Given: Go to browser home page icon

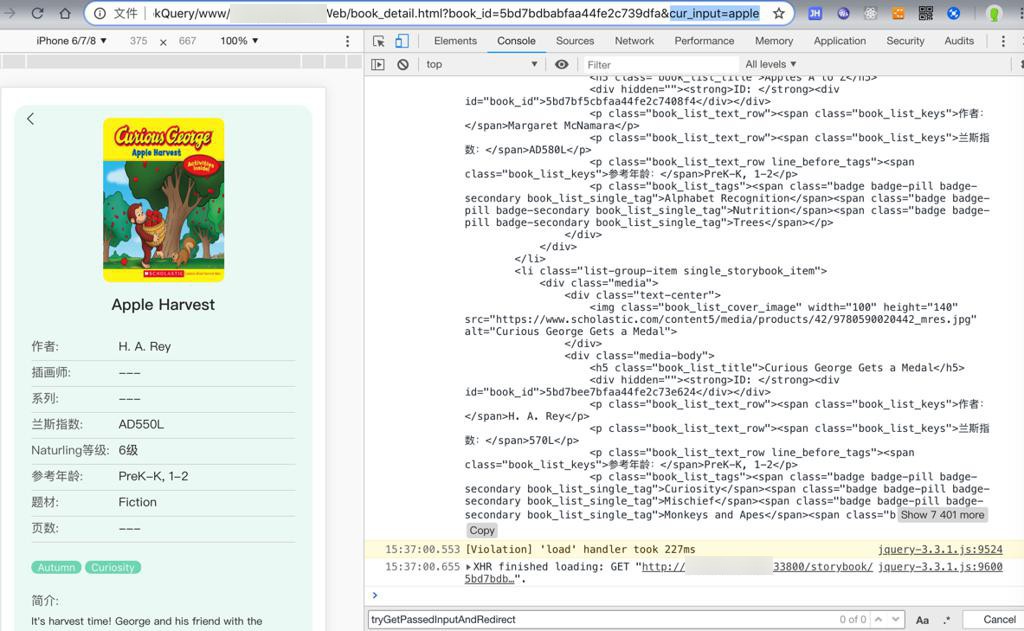Looking at the screenshot, I should (x=65, y=13).
